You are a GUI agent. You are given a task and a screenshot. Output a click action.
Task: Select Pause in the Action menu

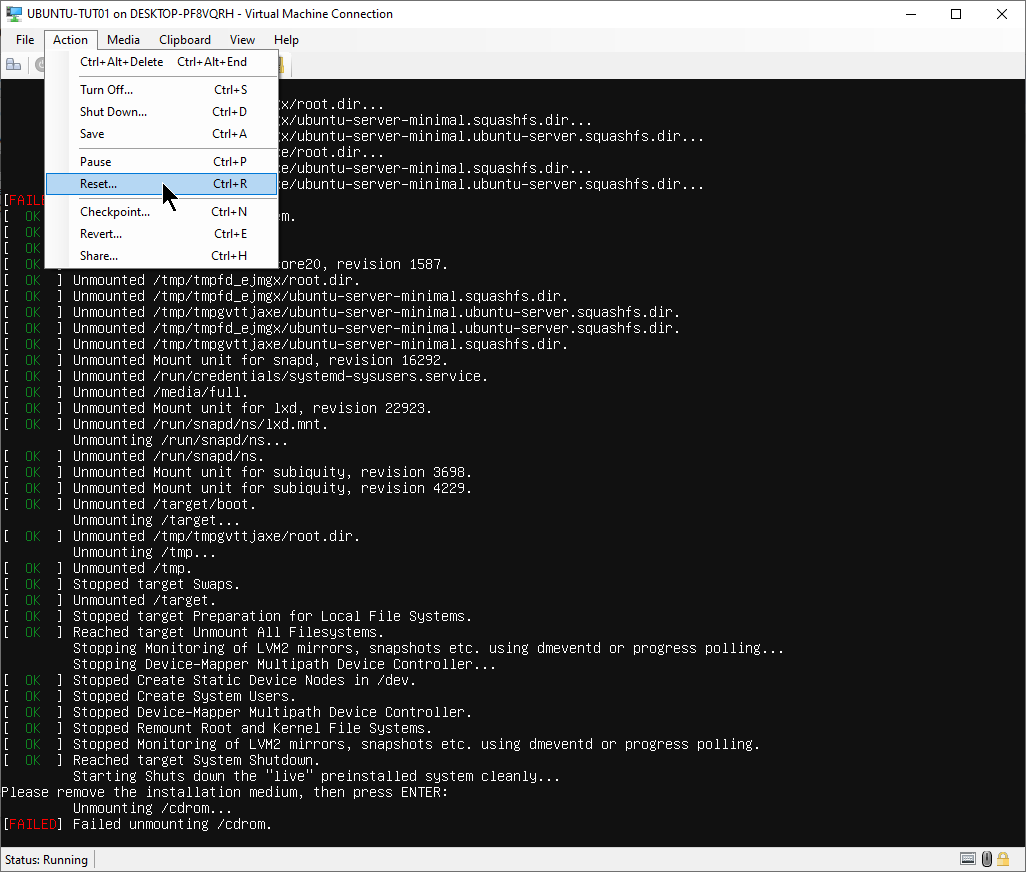click(162, 162)
